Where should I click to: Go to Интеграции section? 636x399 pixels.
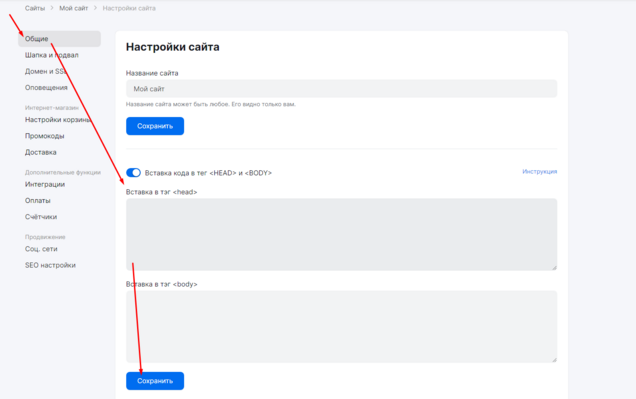45,184
